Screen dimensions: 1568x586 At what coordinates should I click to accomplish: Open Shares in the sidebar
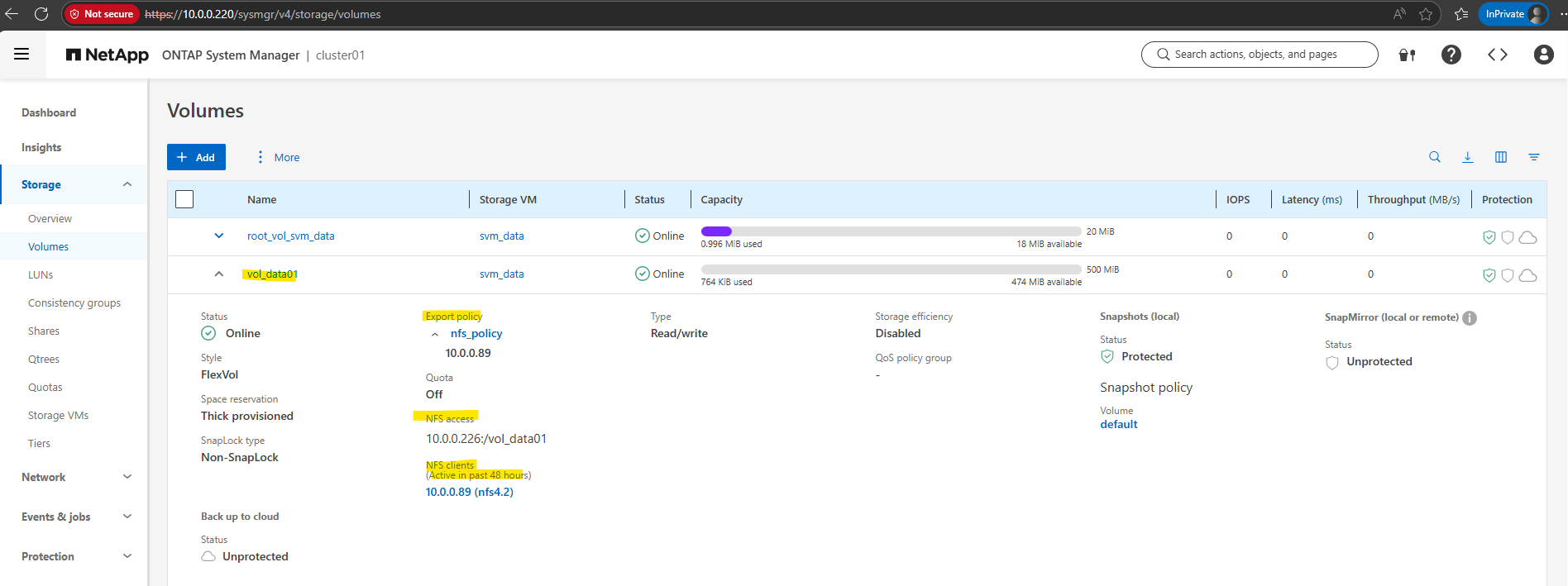(44, 331)
